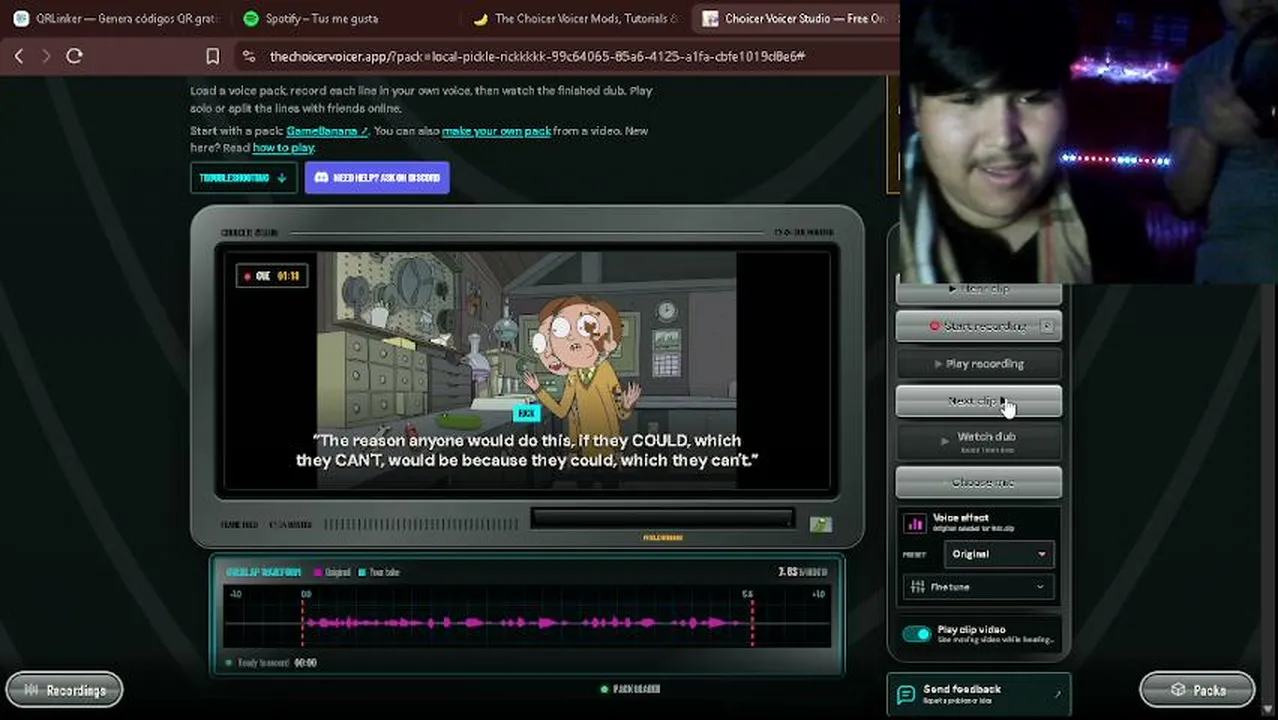Screen dimensions: 1278x720
Task: Click the Start recording button
Action: (x=978, y=326)
